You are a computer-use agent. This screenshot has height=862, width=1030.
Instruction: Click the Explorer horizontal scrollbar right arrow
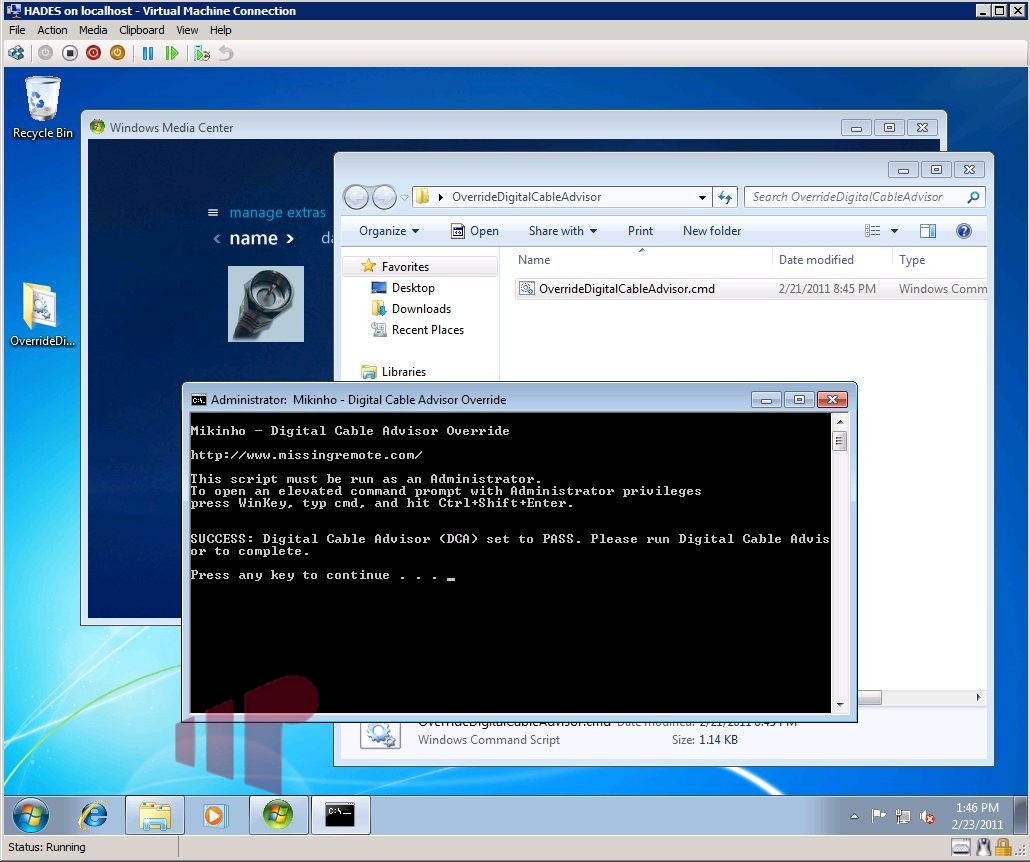click(978, 697)
